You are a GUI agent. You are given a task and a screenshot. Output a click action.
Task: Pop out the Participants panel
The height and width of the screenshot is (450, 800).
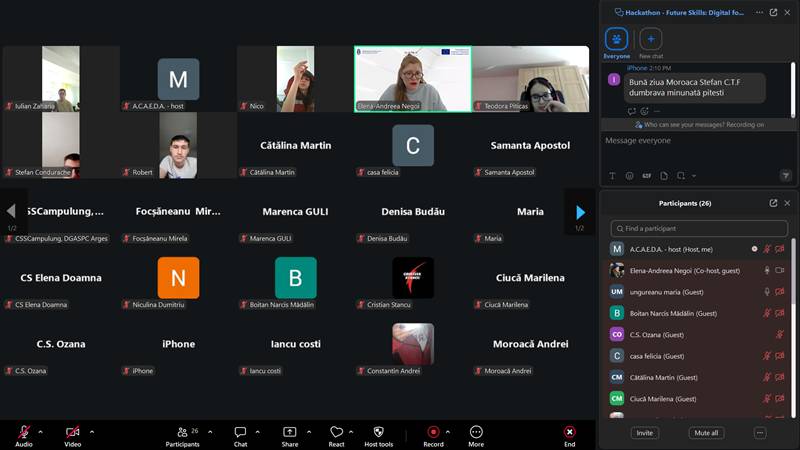(x=773, y=203)
